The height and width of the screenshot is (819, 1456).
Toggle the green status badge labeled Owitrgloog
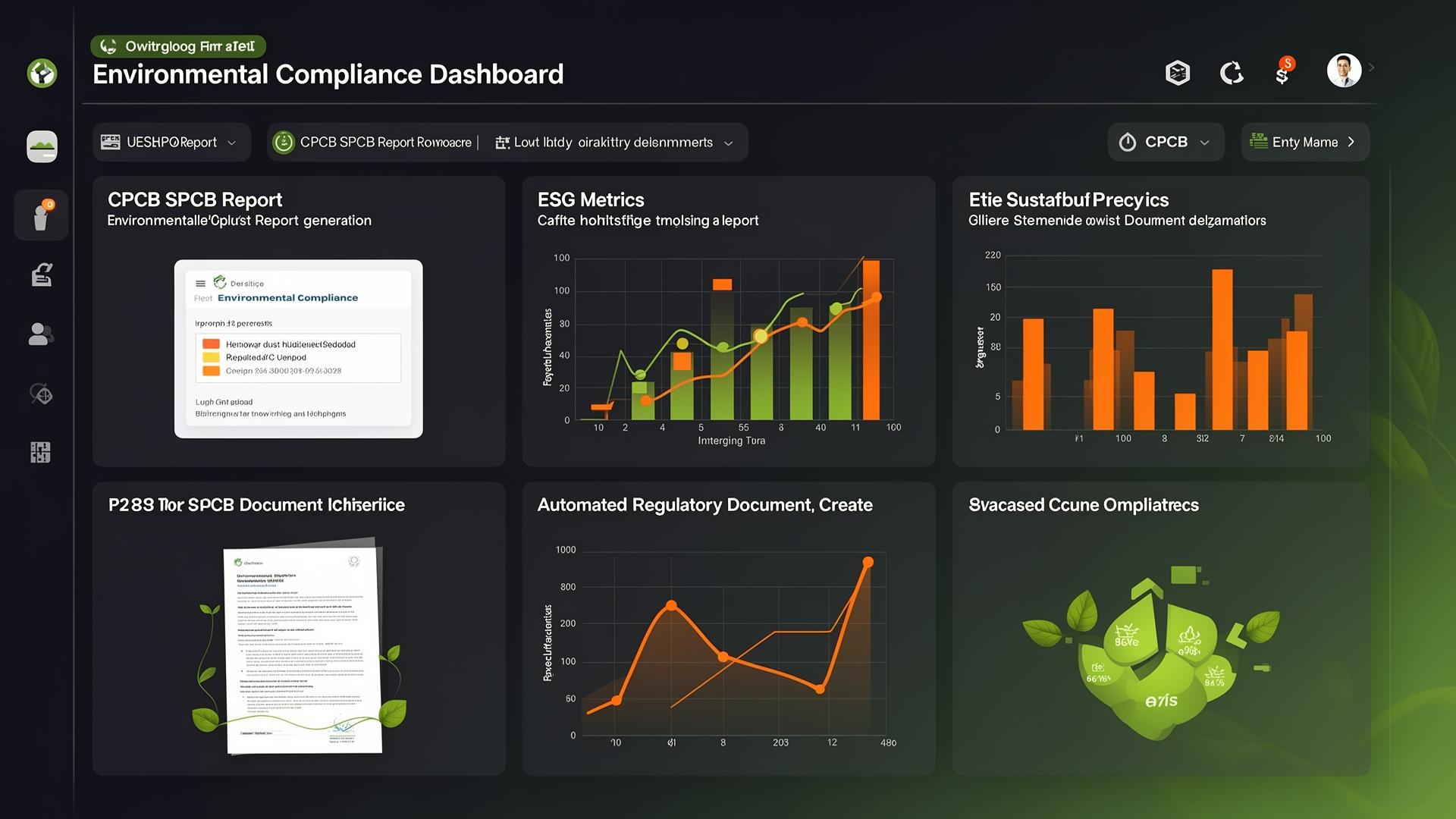pos(177,45)
